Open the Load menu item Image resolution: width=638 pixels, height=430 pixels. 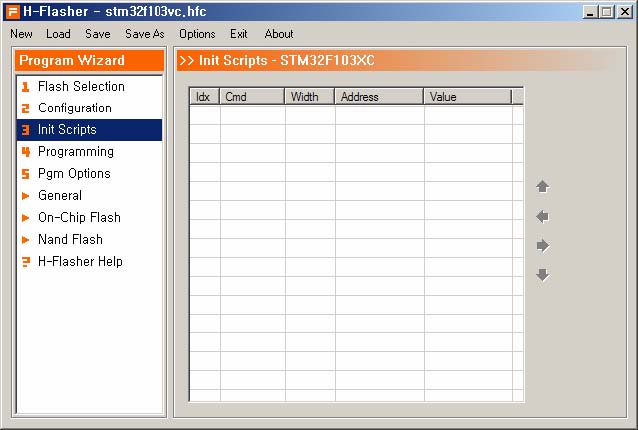(58, 34)
